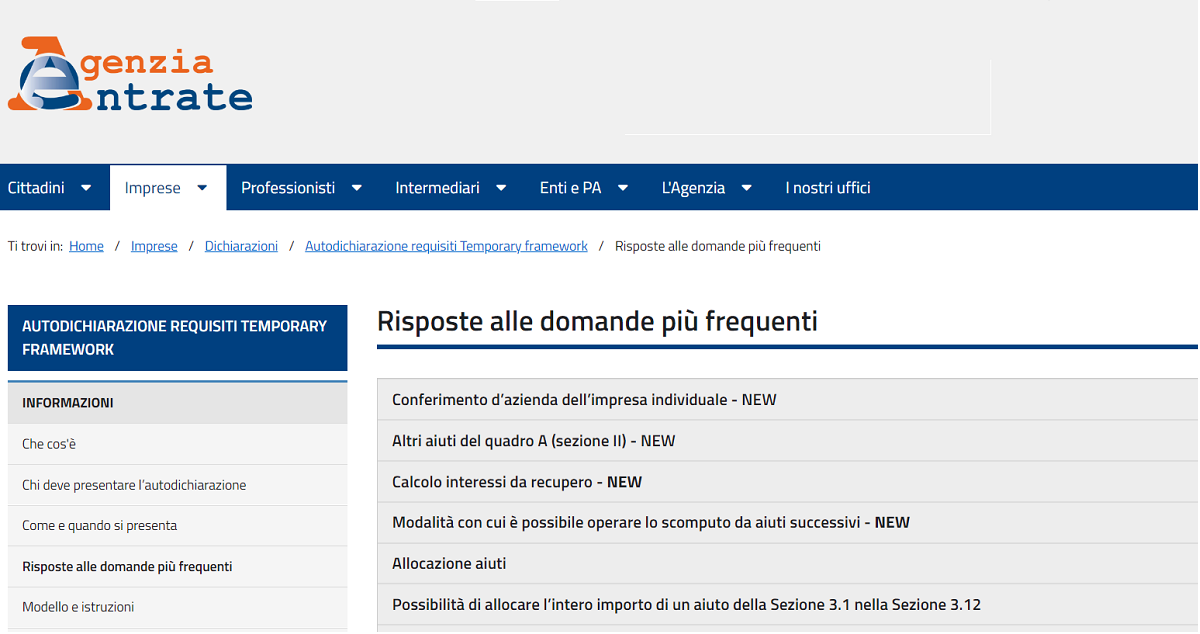
Task: Open Come e quando si presenta
Action: coord(178,526)
